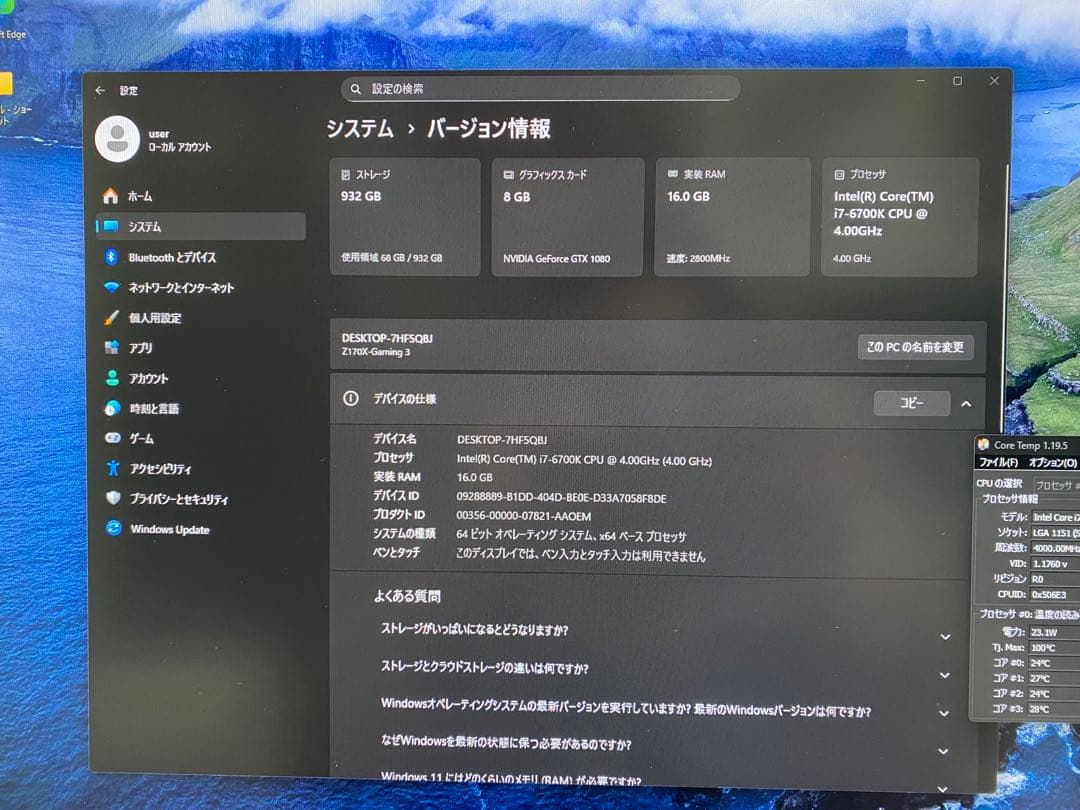
Task: Collapse the Device specifications section
Action: pos(966,404)
